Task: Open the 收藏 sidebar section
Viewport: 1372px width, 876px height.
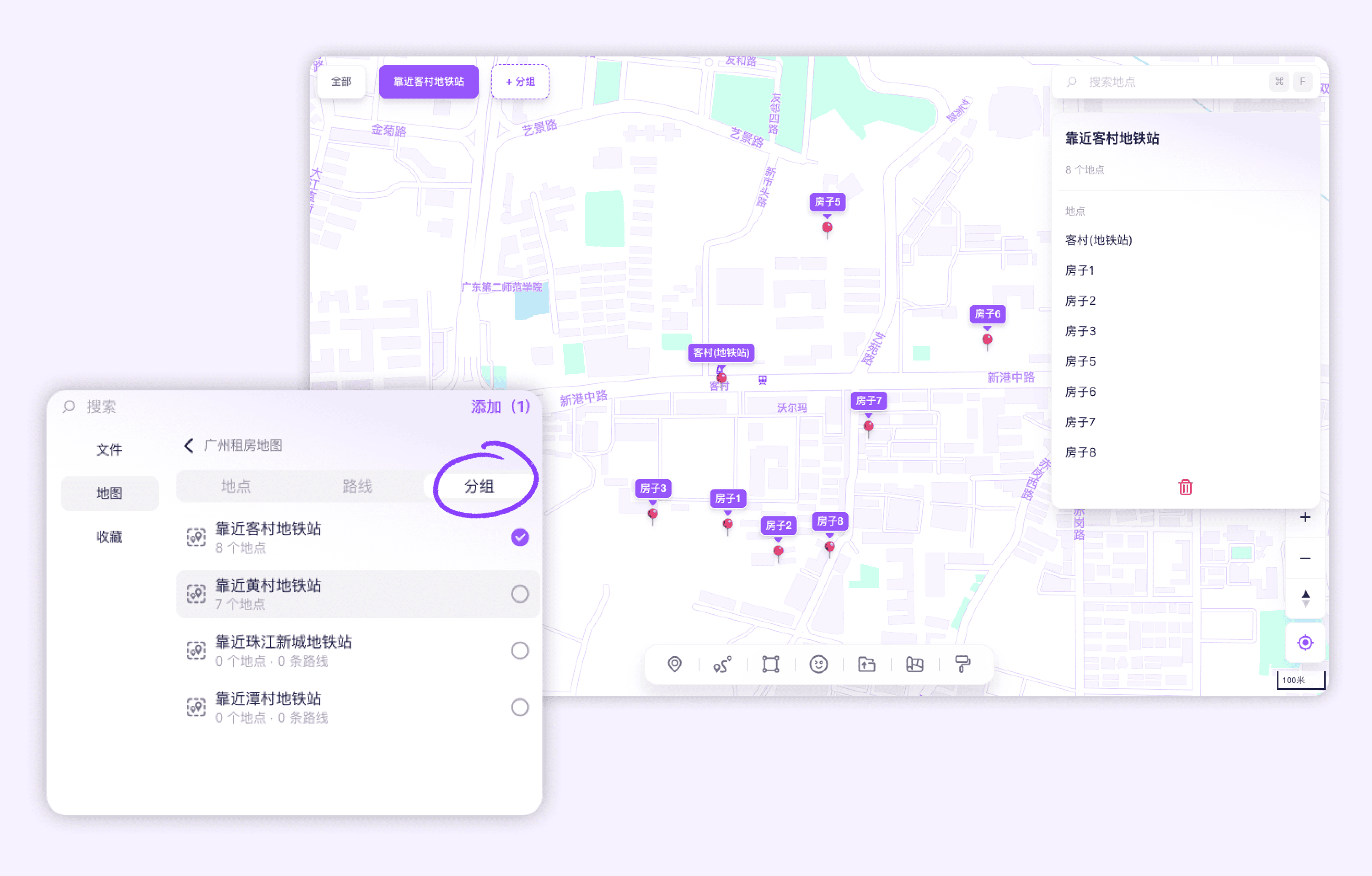Action: [110, 537]
